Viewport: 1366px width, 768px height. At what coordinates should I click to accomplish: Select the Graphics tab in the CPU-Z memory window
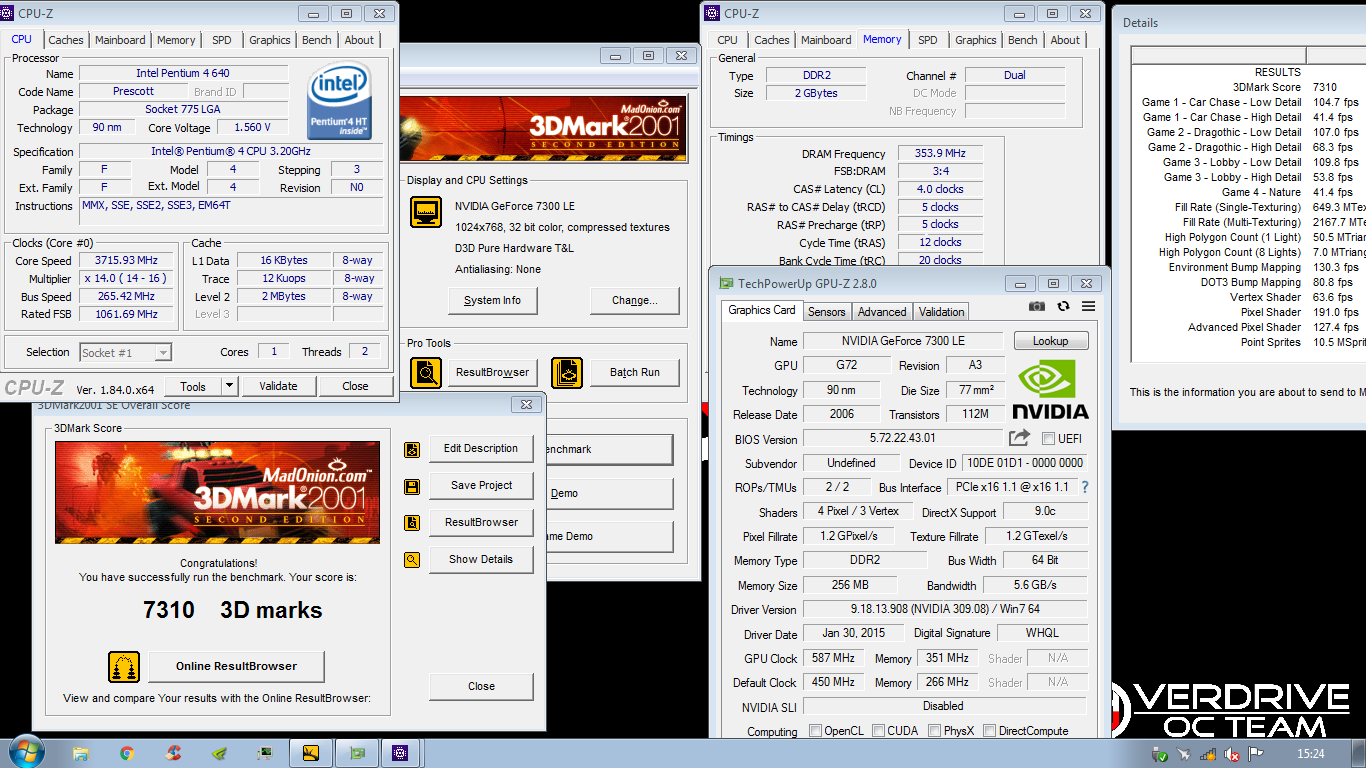(x=976, y=40)
